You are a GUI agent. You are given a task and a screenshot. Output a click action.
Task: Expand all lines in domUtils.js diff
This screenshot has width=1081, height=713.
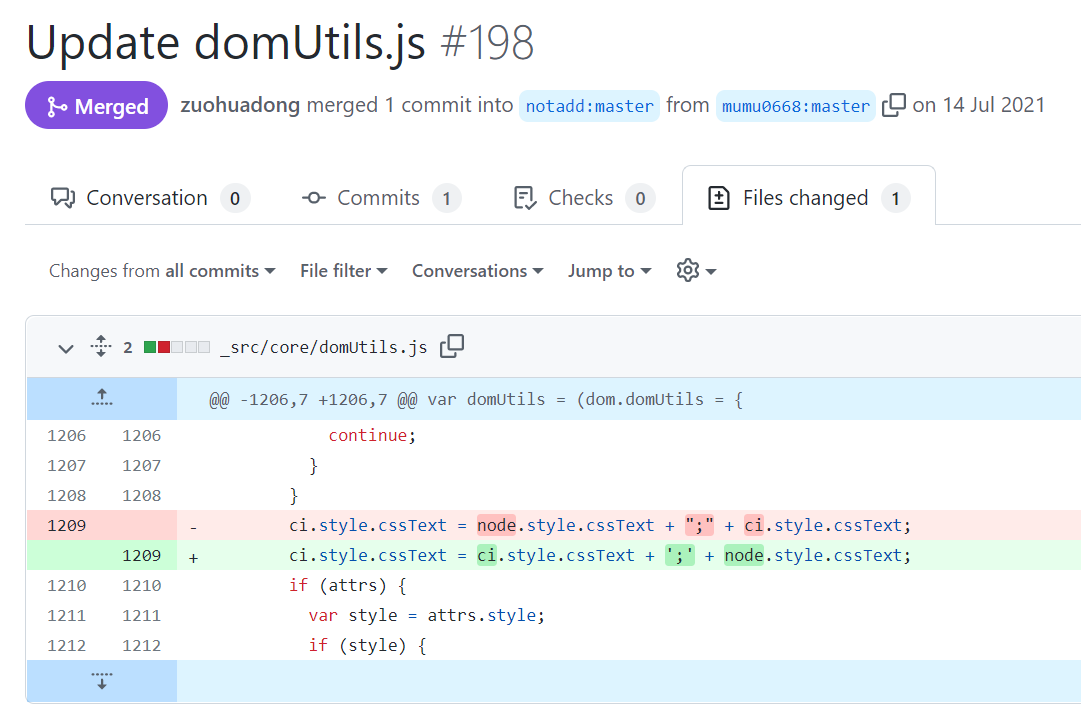coord(101,346)
